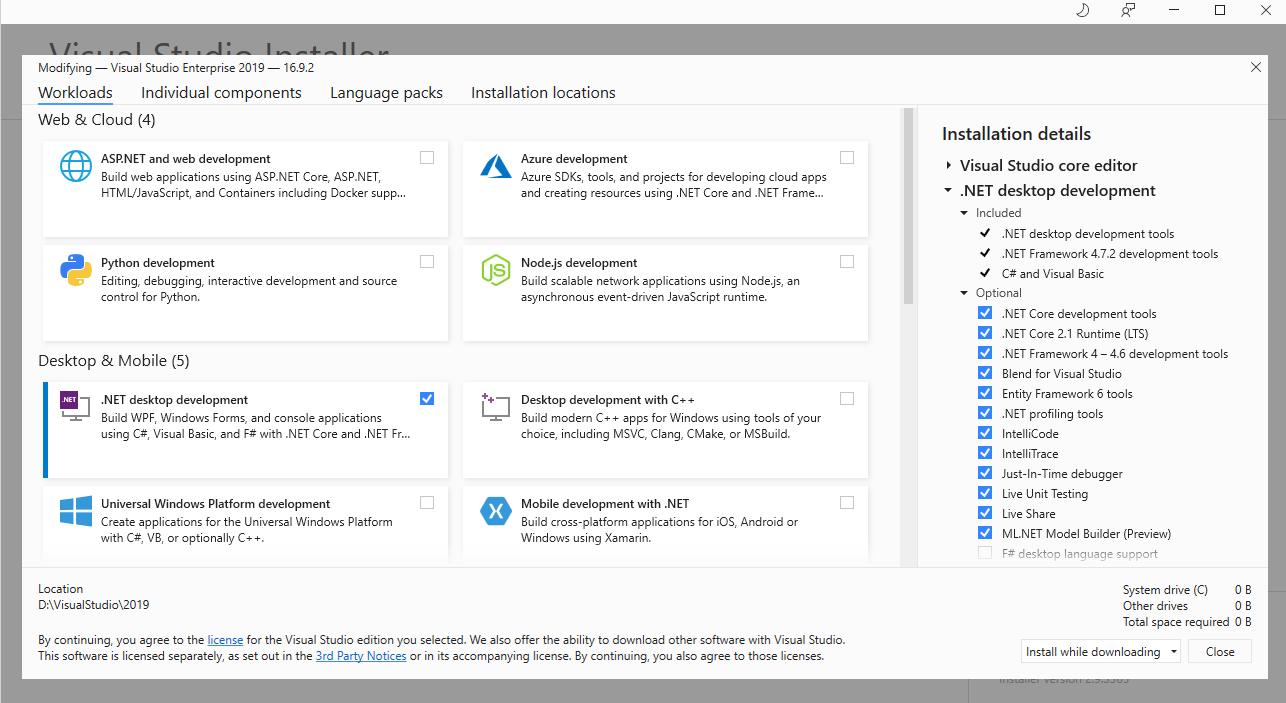
Task: Click the Azure development logo icon
Action: tap(496, 166)
